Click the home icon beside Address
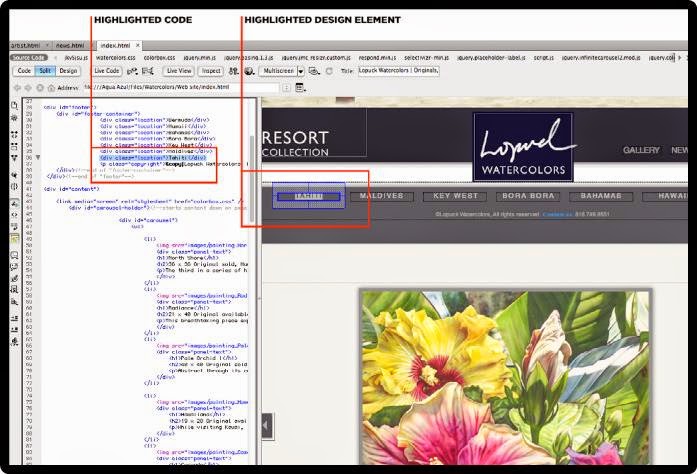 coord(51,88)
